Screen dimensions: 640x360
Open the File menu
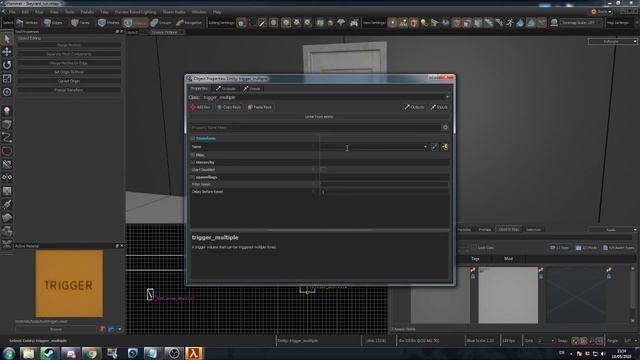(x=12, y=12)
